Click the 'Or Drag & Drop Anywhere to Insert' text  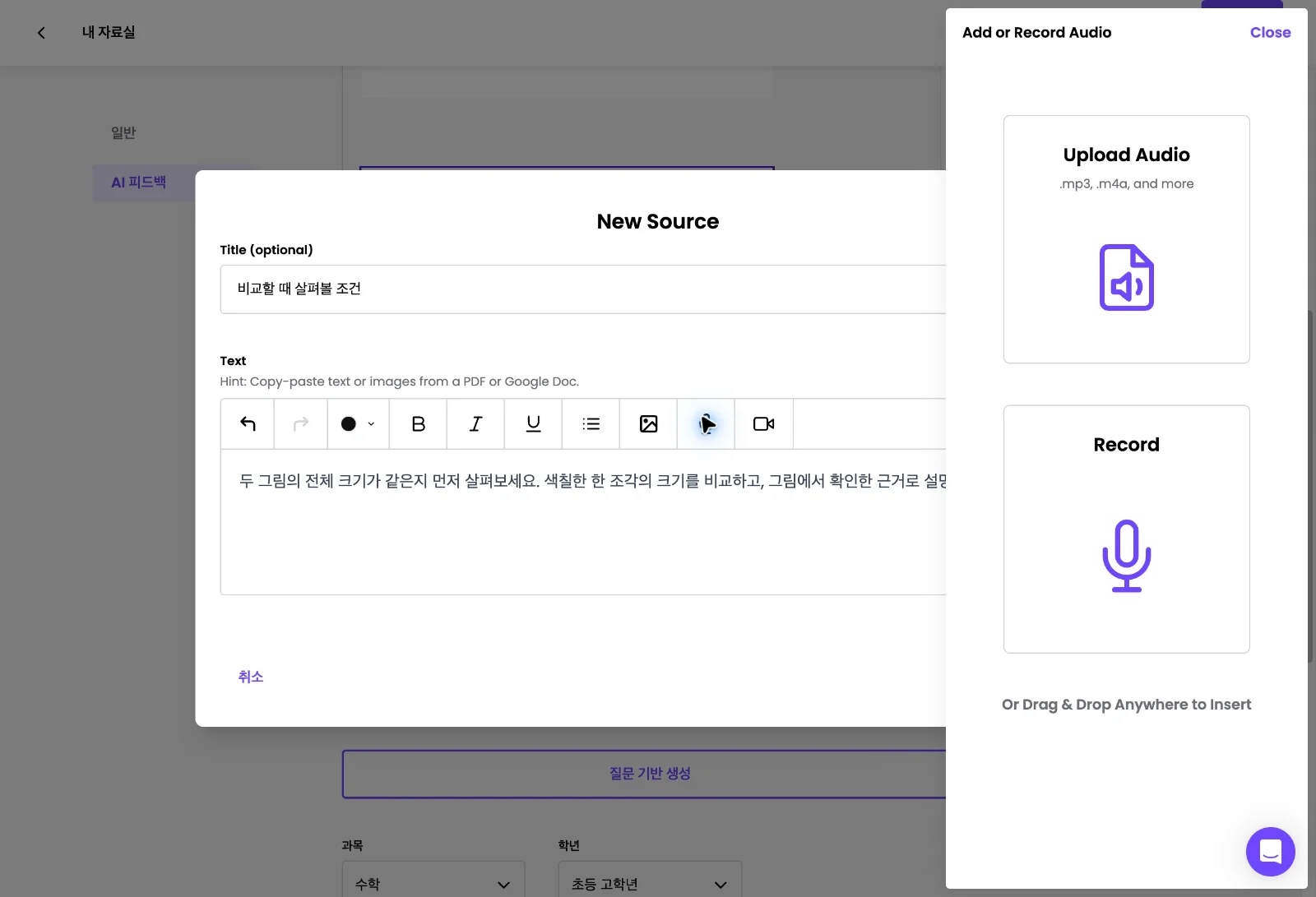pos(1127,705)
